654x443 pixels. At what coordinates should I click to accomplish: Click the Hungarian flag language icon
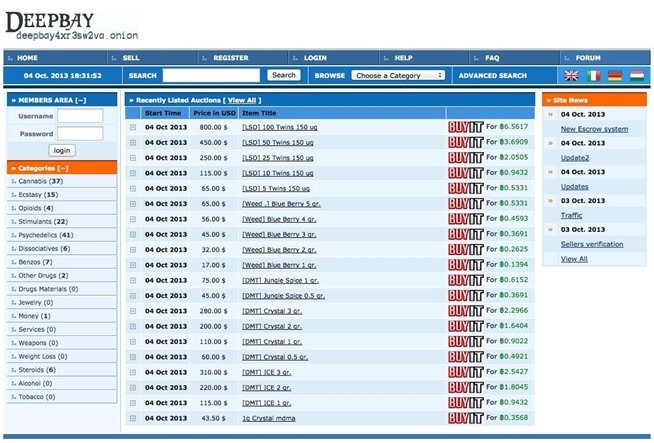tap(636, 75)
